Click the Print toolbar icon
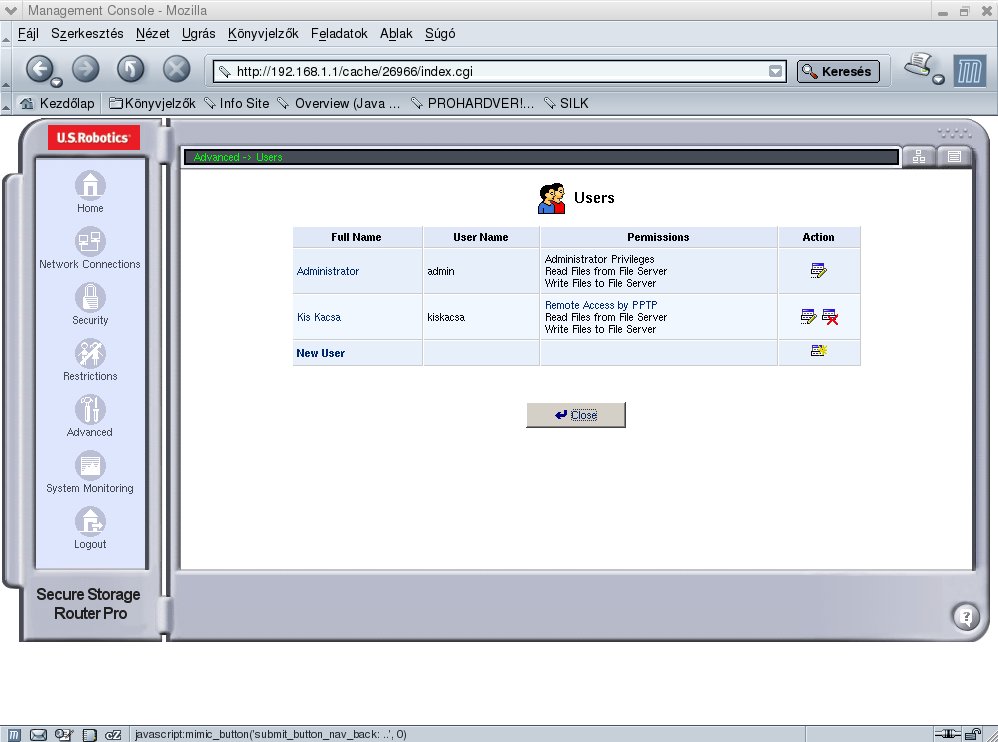 918,65
